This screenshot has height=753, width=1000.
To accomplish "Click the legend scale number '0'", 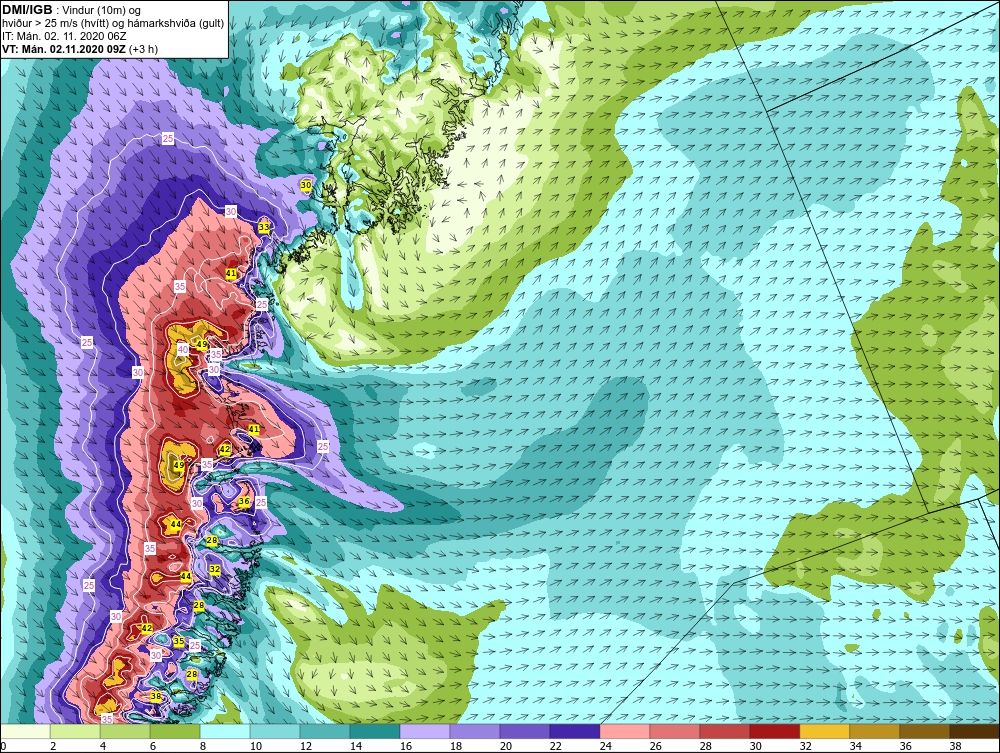I will tap(3, 746).
